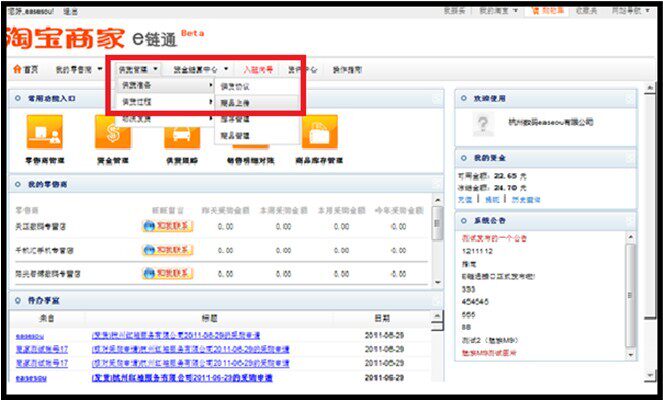Viewport: 663px width, 402px height.
Task: Open the first easeou sender link in 待办事宜
Action: tap(30, 336)
